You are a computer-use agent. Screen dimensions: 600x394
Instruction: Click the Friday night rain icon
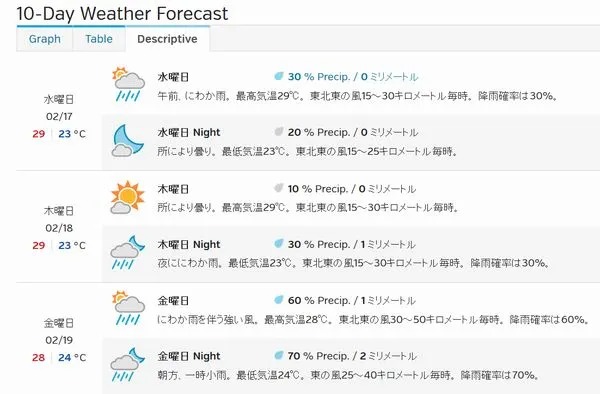(x=127, y=364)
